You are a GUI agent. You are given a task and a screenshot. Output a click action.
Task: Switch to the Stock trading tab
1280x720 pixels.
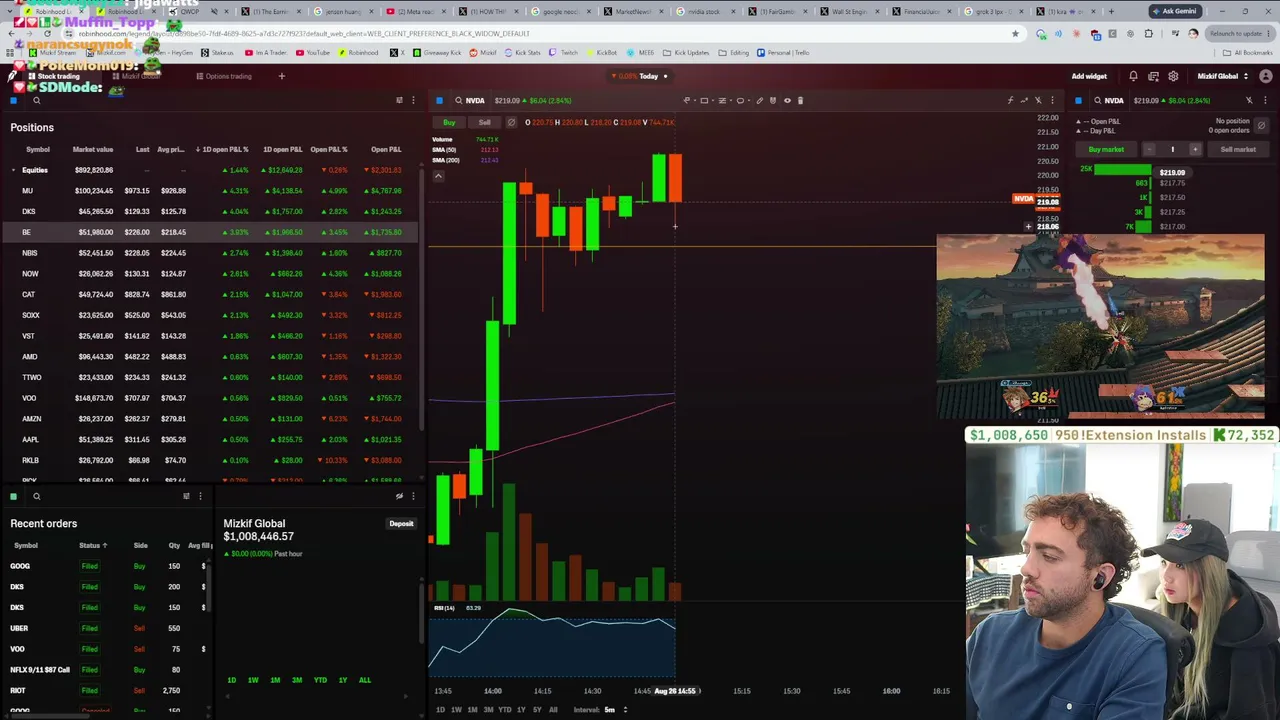(x=58, y=76)
